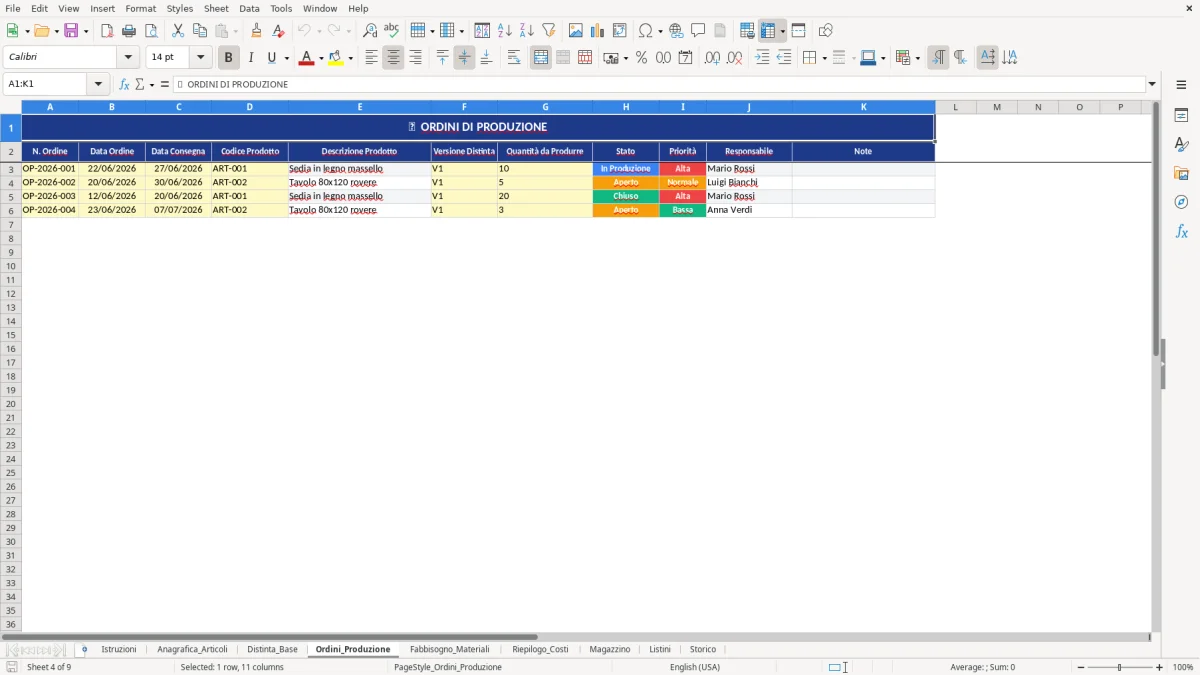Open the Borders dropdown arrow
Image resolution: width=1200 pixels, height=675 pixels.
coord(823,58)
